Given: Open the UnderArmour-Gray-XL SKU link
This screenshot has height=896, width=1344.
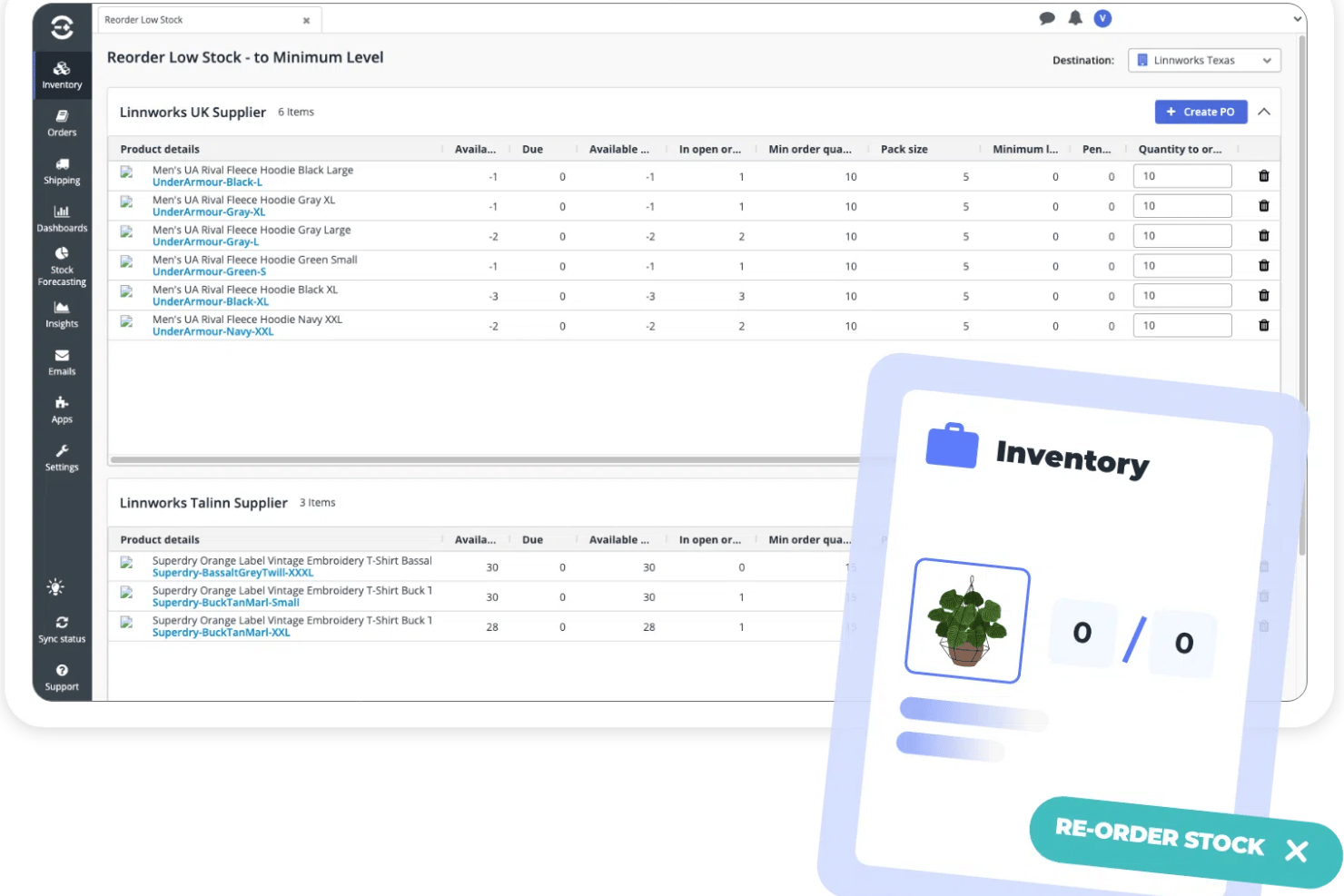Looking at the screenshot, I should [x=209, y=212].
